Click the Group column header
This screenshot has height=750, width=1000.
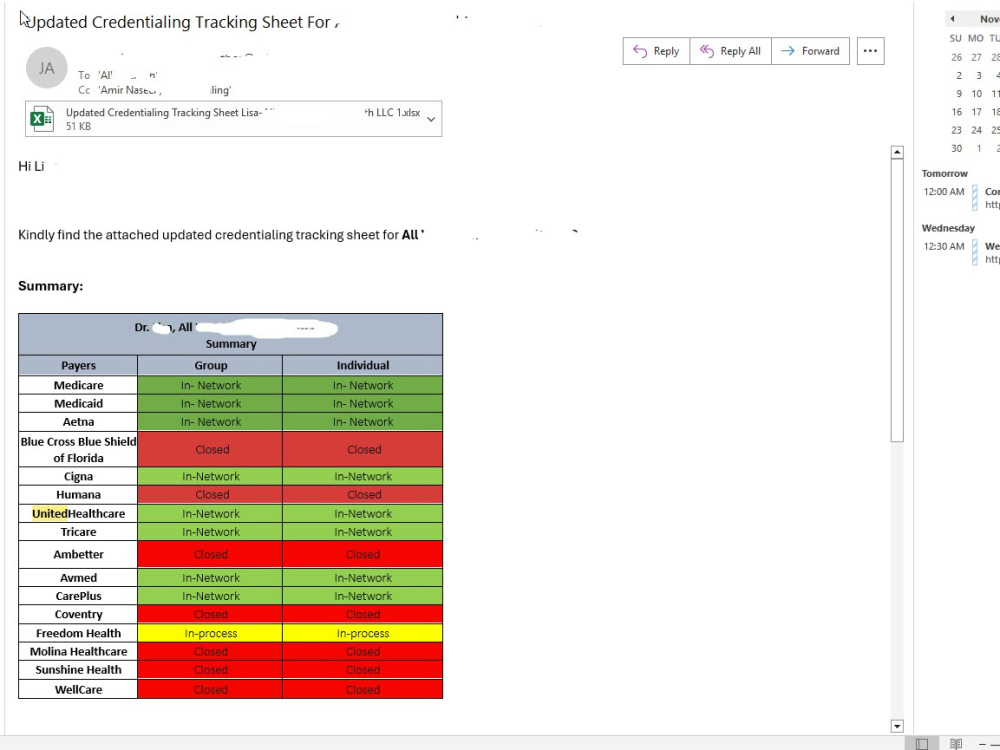(210, 365)
